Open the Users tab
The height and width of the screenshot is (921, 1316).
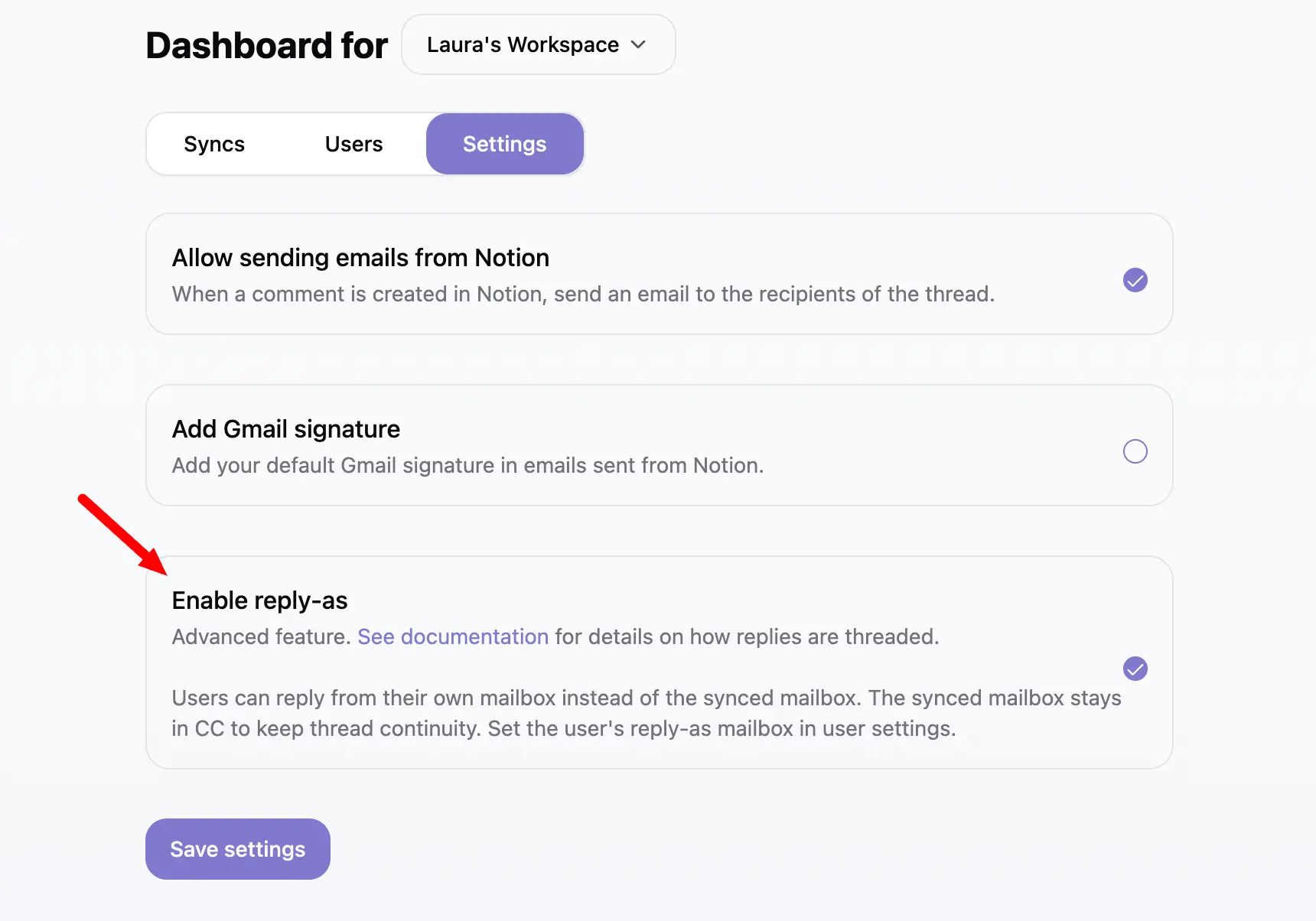pos(353,144)
